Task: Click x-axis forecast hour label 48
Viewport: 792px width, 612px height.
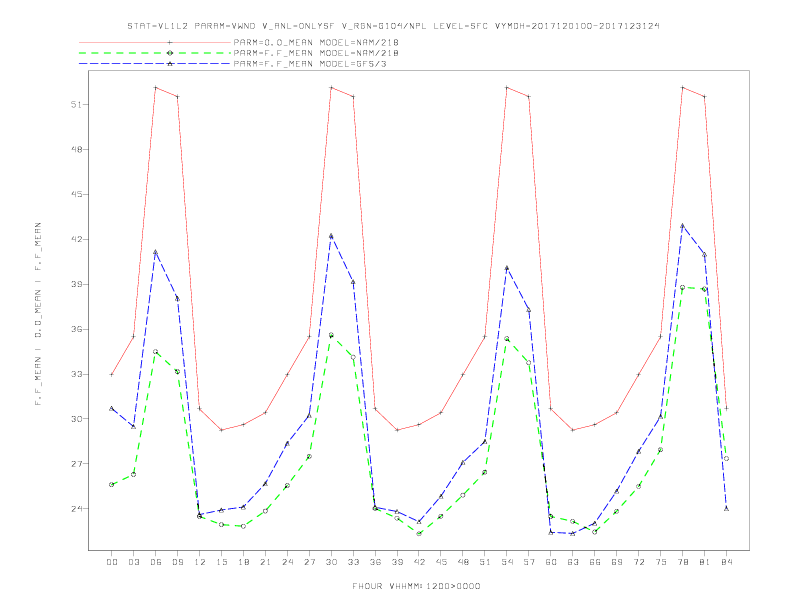Action: coord(463,562)
